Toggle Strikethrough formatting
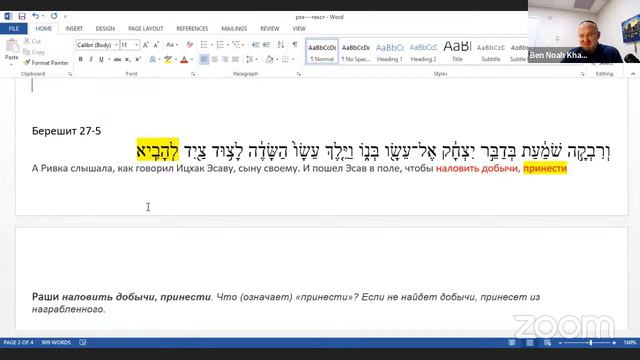Image resolution: width=640 pixels, height=360 pixels. point(118,60)
